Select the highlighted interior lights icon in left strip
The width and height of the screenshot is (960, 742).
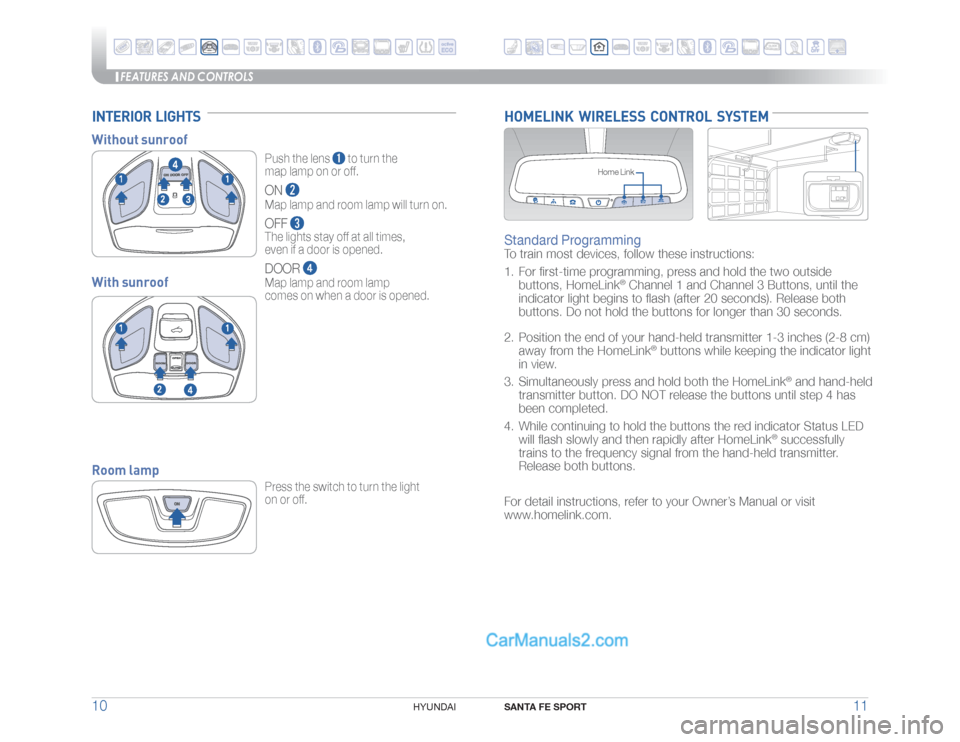(x=209, y=47)
